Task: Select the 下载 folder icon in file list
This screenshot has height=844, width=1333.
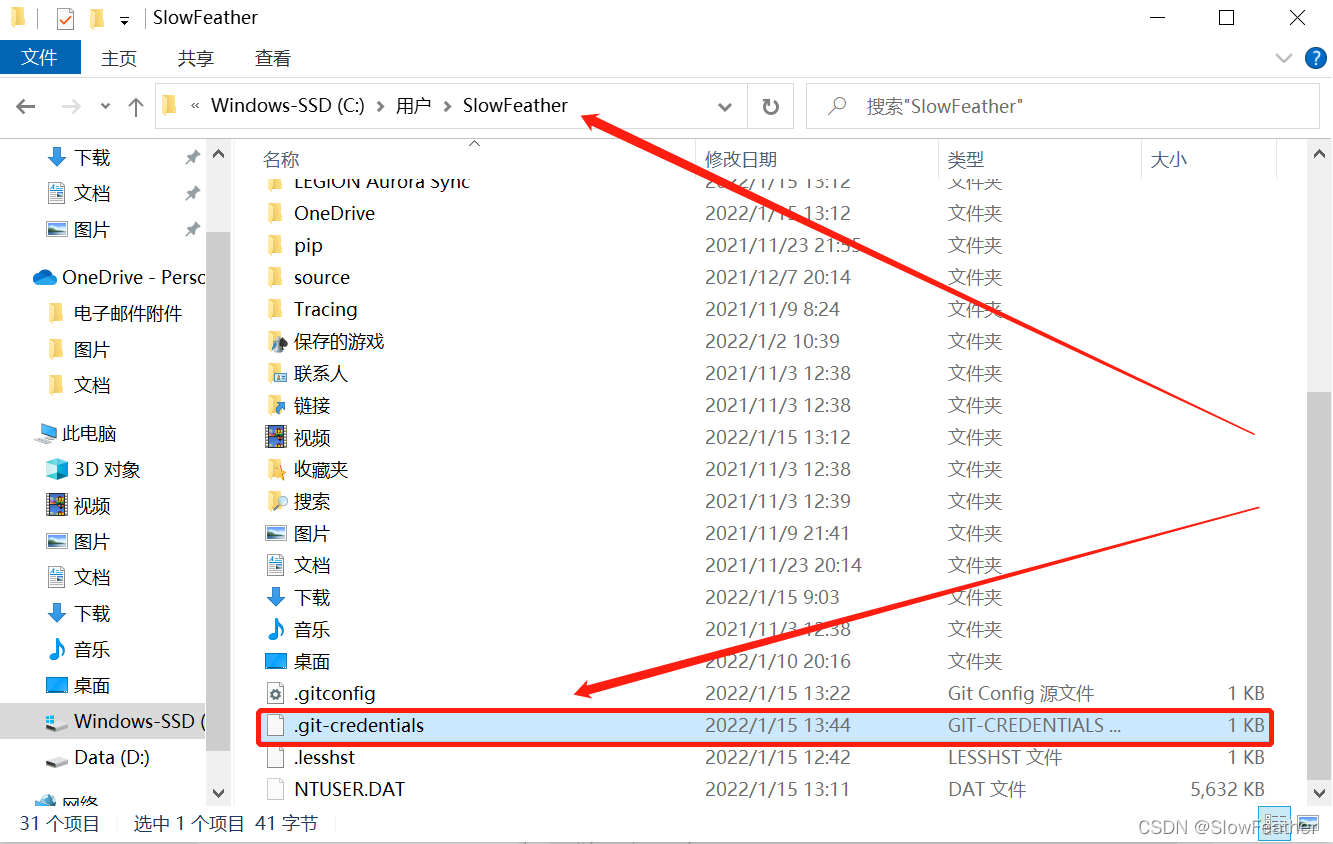Action: tap(276, 597)
